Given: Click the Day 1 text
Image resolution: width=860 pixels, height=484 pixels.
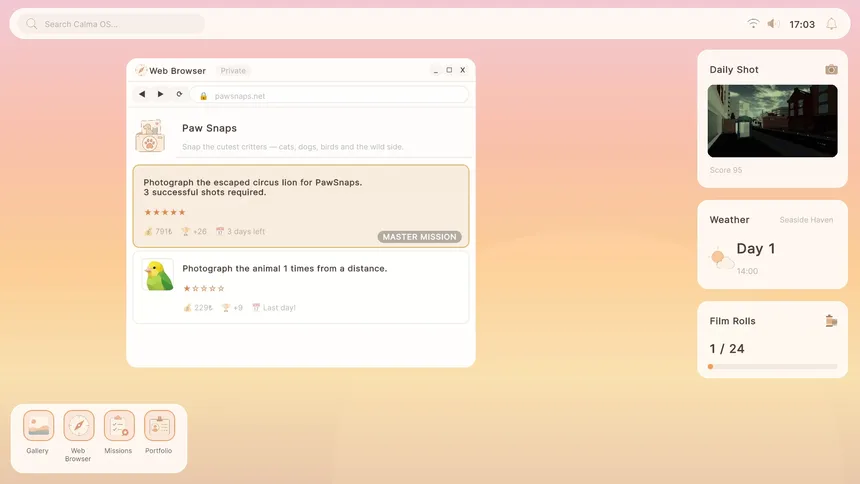Looking at the screenshot, I should point(756,249).
